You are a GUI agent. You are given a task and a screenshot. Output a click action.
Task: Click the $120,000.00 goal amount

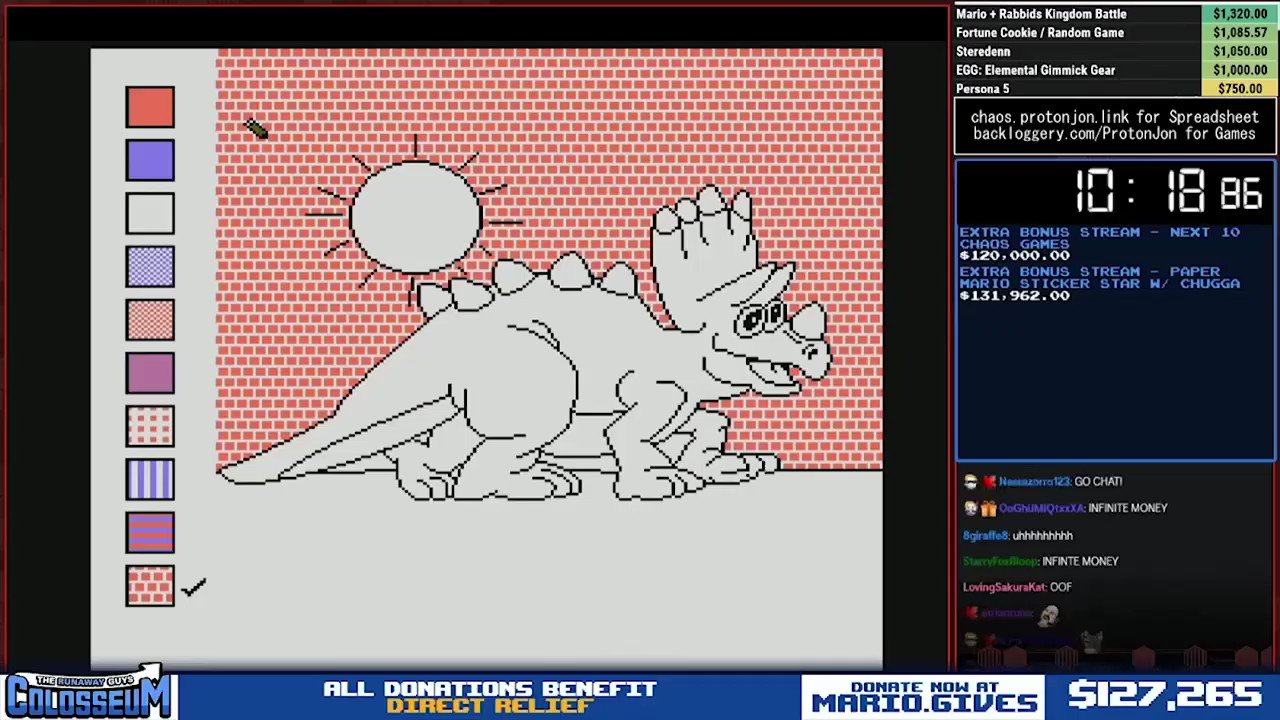click(x=1014, y=256)
